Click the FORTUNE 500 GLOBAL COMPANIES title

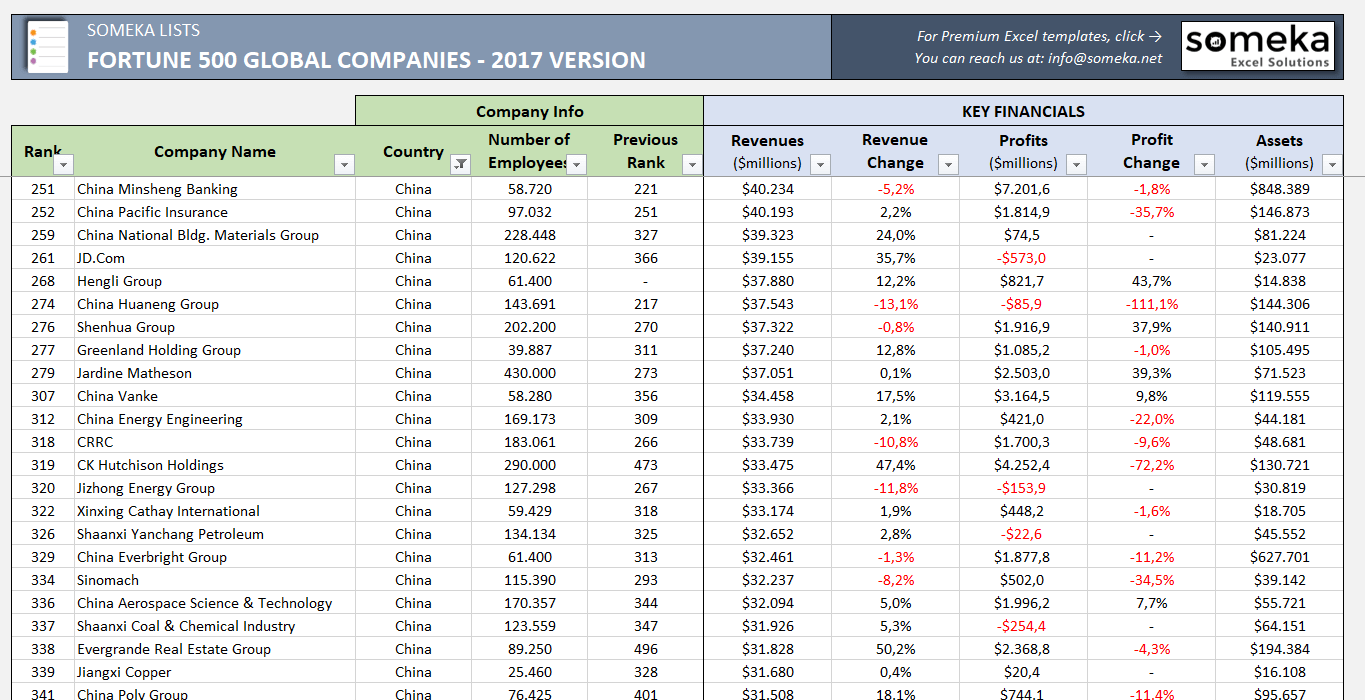click(366, 60)
